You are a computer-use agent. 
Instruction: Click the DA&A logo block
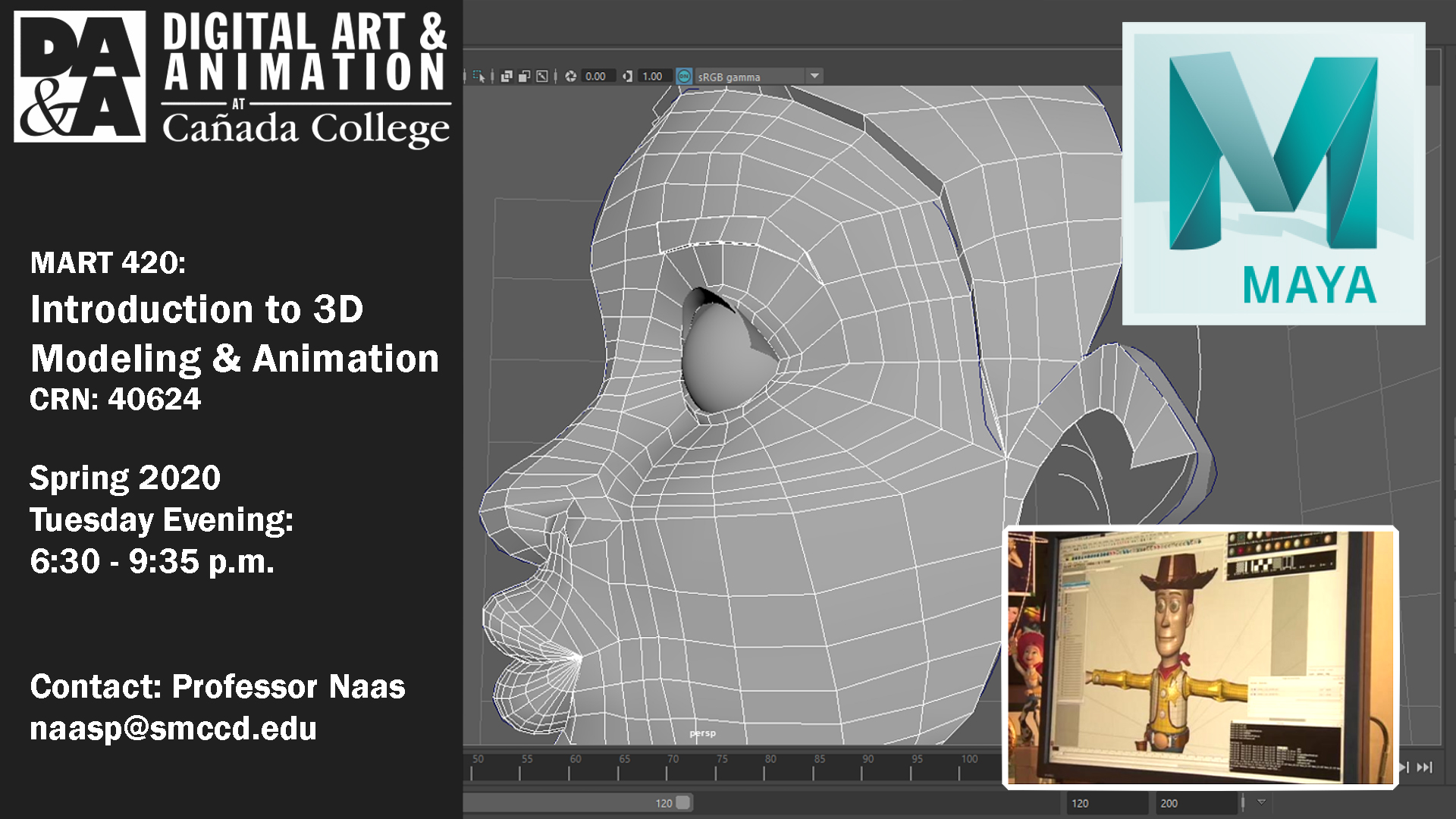click(x=80, y=77)
